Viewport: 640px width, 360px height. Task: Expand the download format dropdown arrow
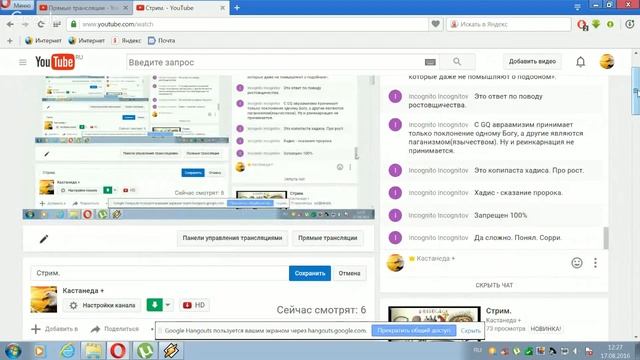tap(168, 305)
